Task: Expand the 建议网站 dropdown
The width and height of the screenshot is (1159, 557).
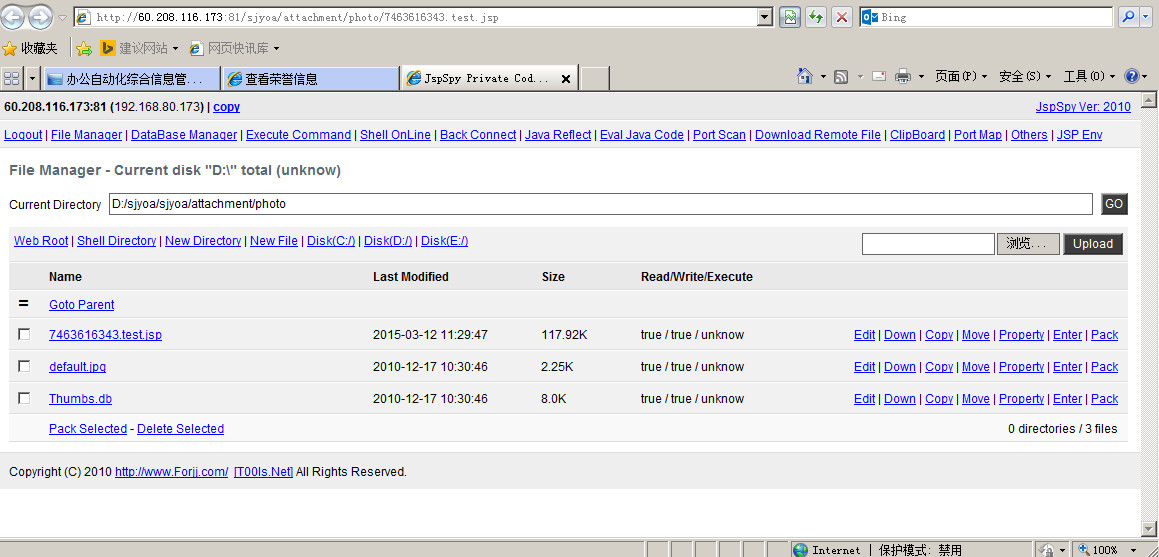Action: [x=175, y=48]
